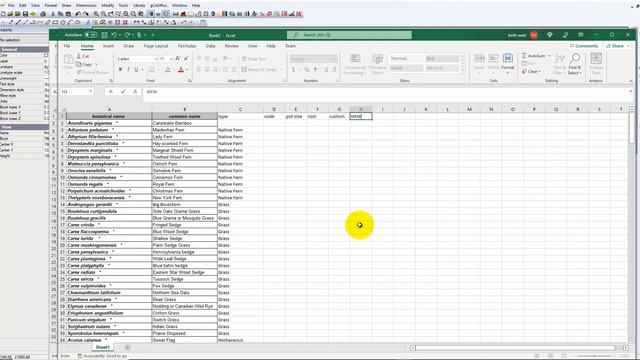This screenshot has height=360, width=640.
Task: Click the red Font Color icon
Action: point(181,70)
